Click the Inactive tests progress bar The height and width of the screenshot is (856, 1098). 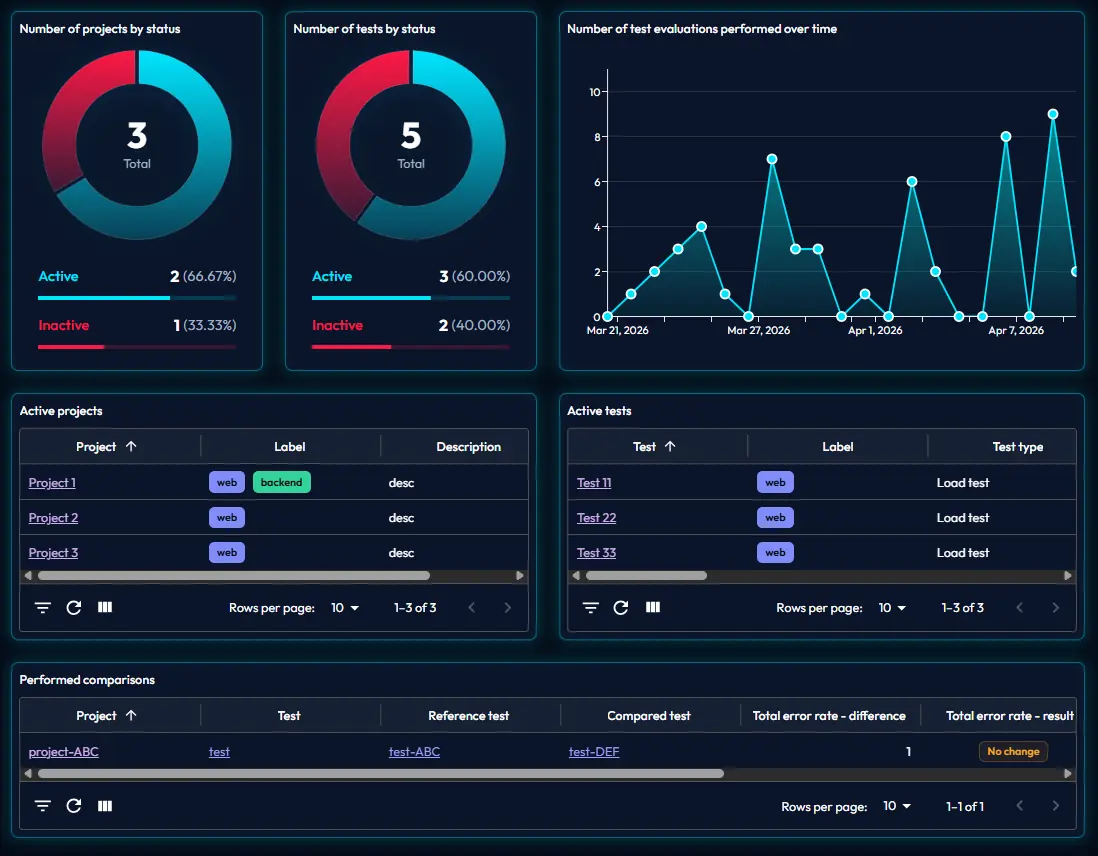pos(411,347)
